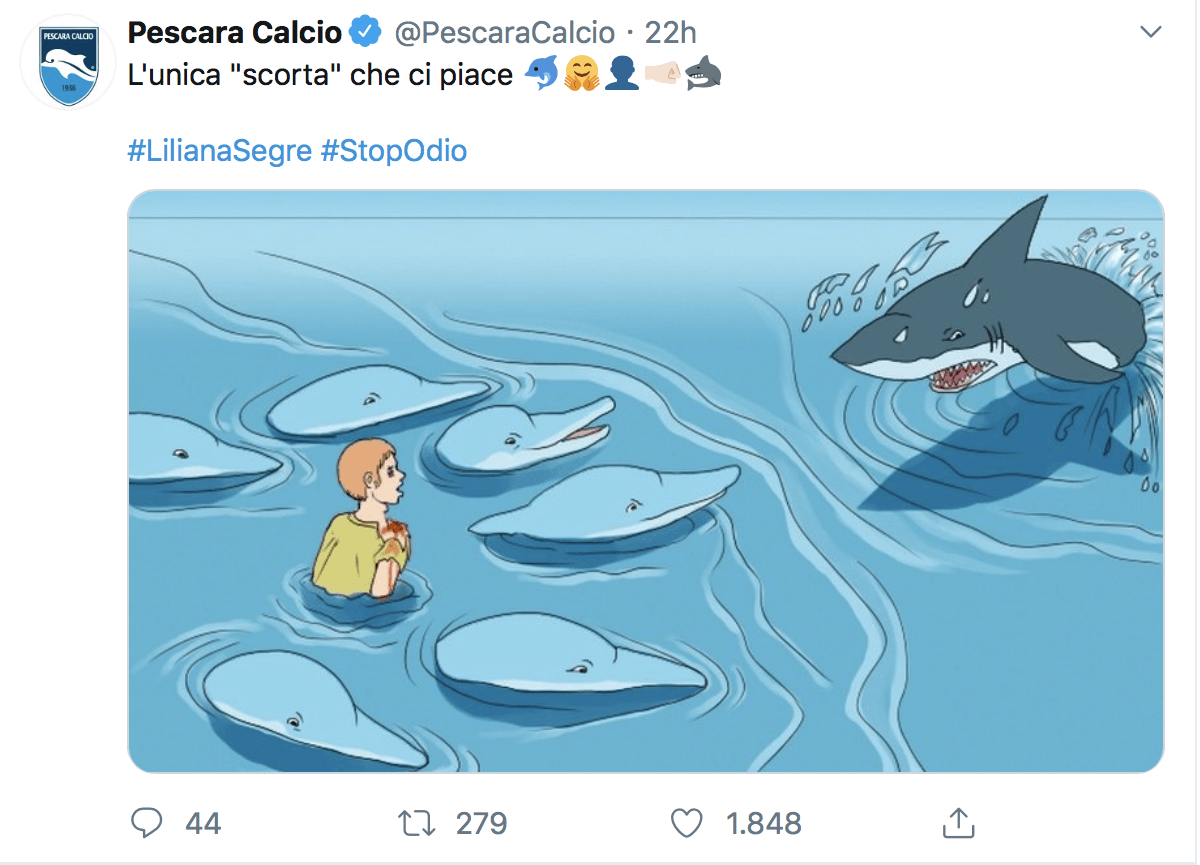1200x865 pixels.
Task: Like the tweet with the heart icon
Action: [x=686, y=823]
